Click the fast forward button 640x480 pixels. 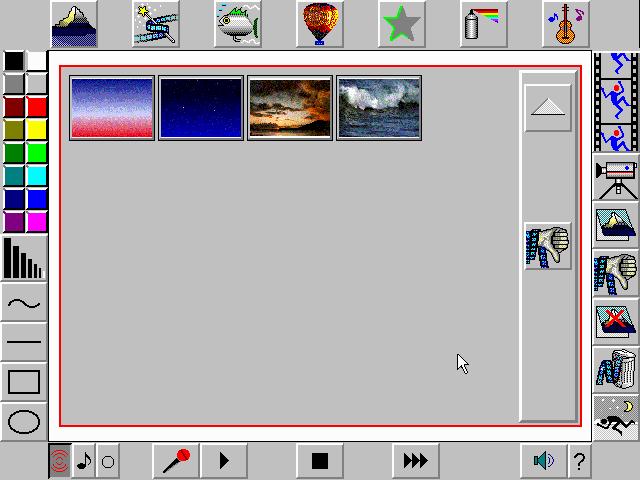pyautogui.click(x=416, y=461)
